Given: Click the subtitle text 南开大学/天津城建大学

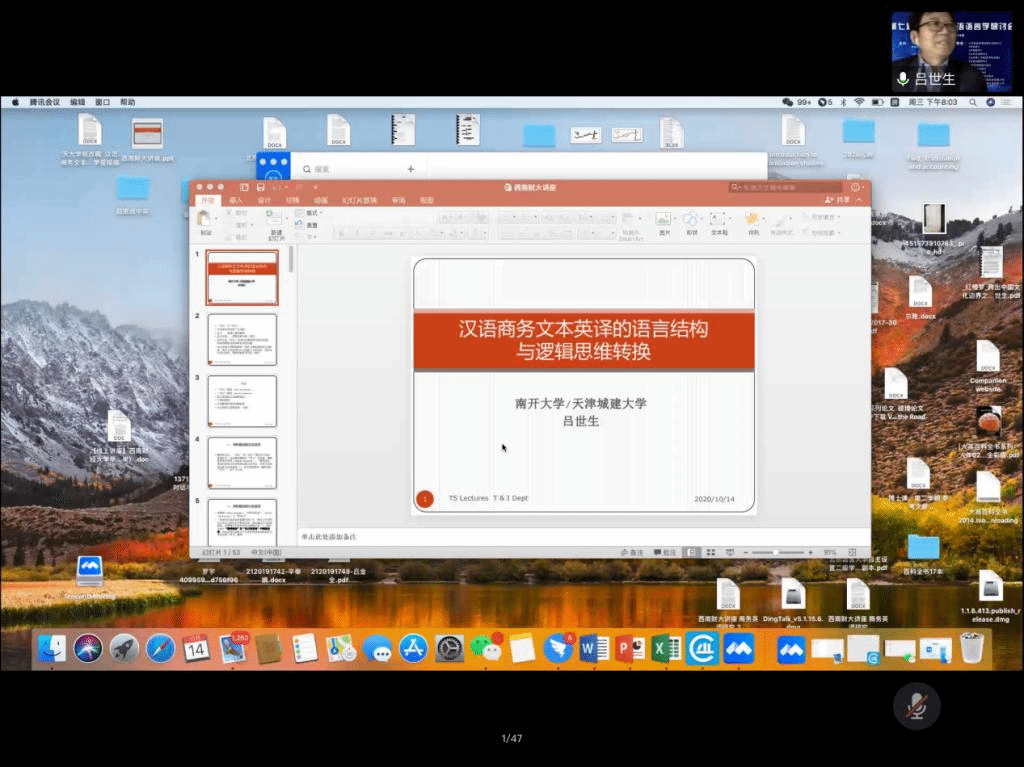Looking at the screenshot, I should tap(581, 403).
